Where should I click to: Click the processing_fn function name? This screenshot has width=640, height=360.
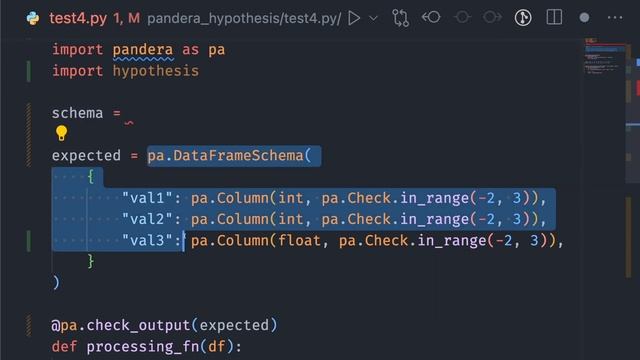142,347
